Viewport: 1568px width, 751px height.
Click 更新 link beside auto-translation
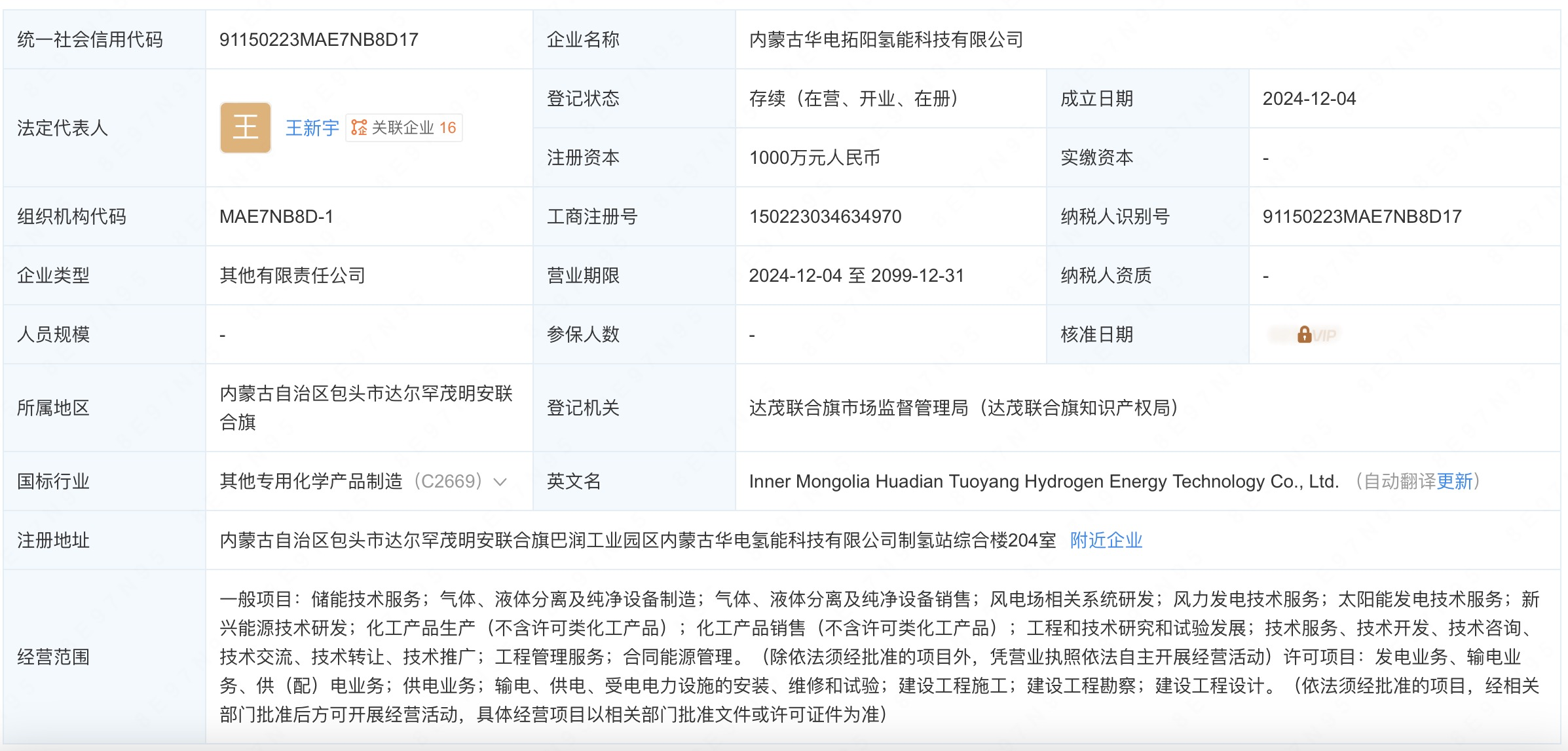(x=1454, y=482)
